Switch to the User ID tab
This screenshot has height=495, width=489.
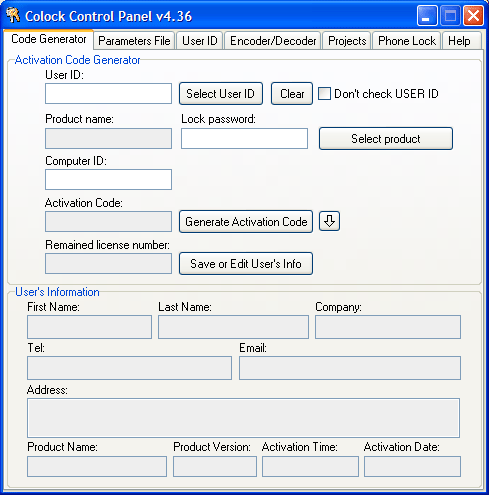pos(200,41)
